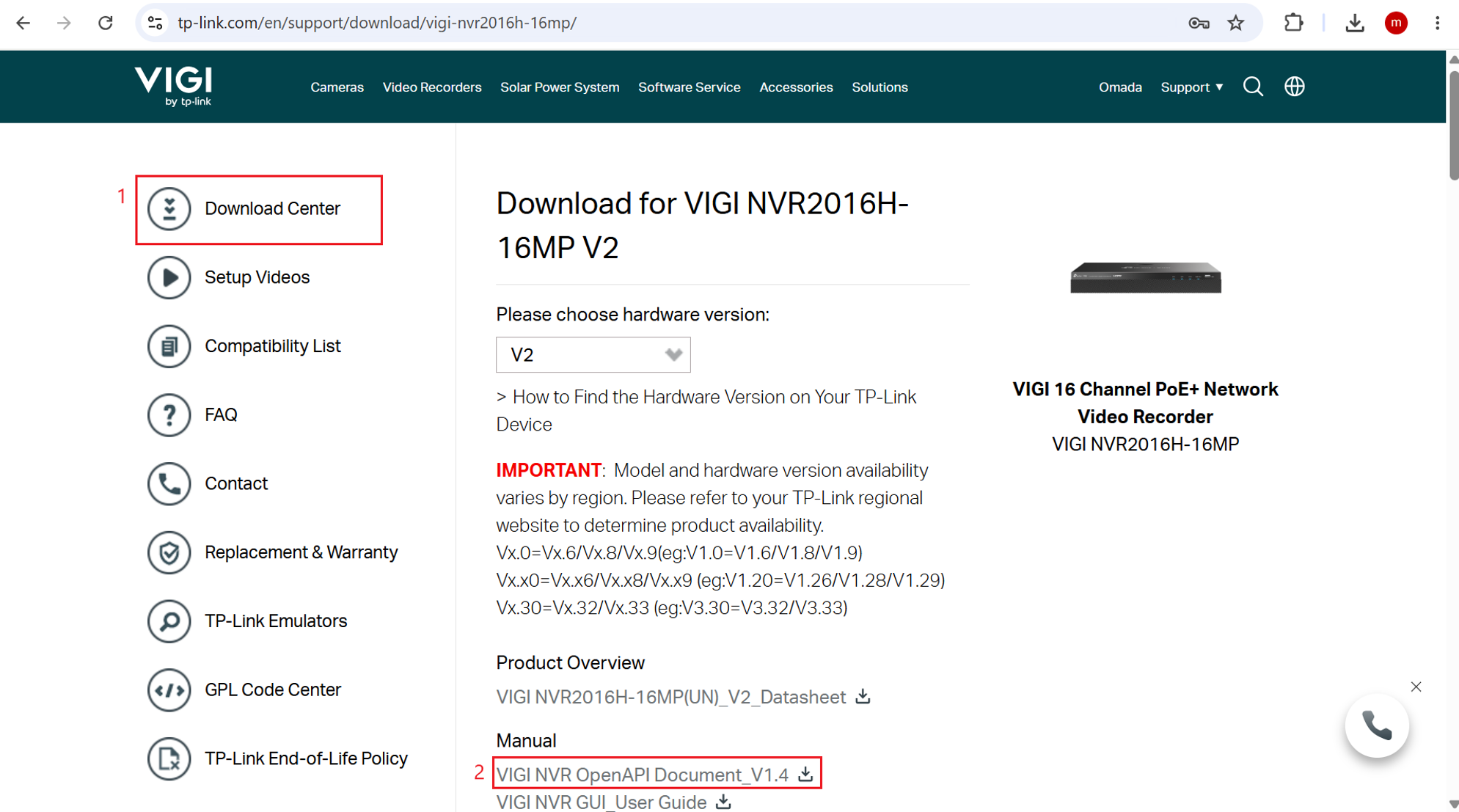The width and height of the screenshot is (1459, 812).
Task: Bookmark this page with the star icon
Action: tap(1236, 23)
